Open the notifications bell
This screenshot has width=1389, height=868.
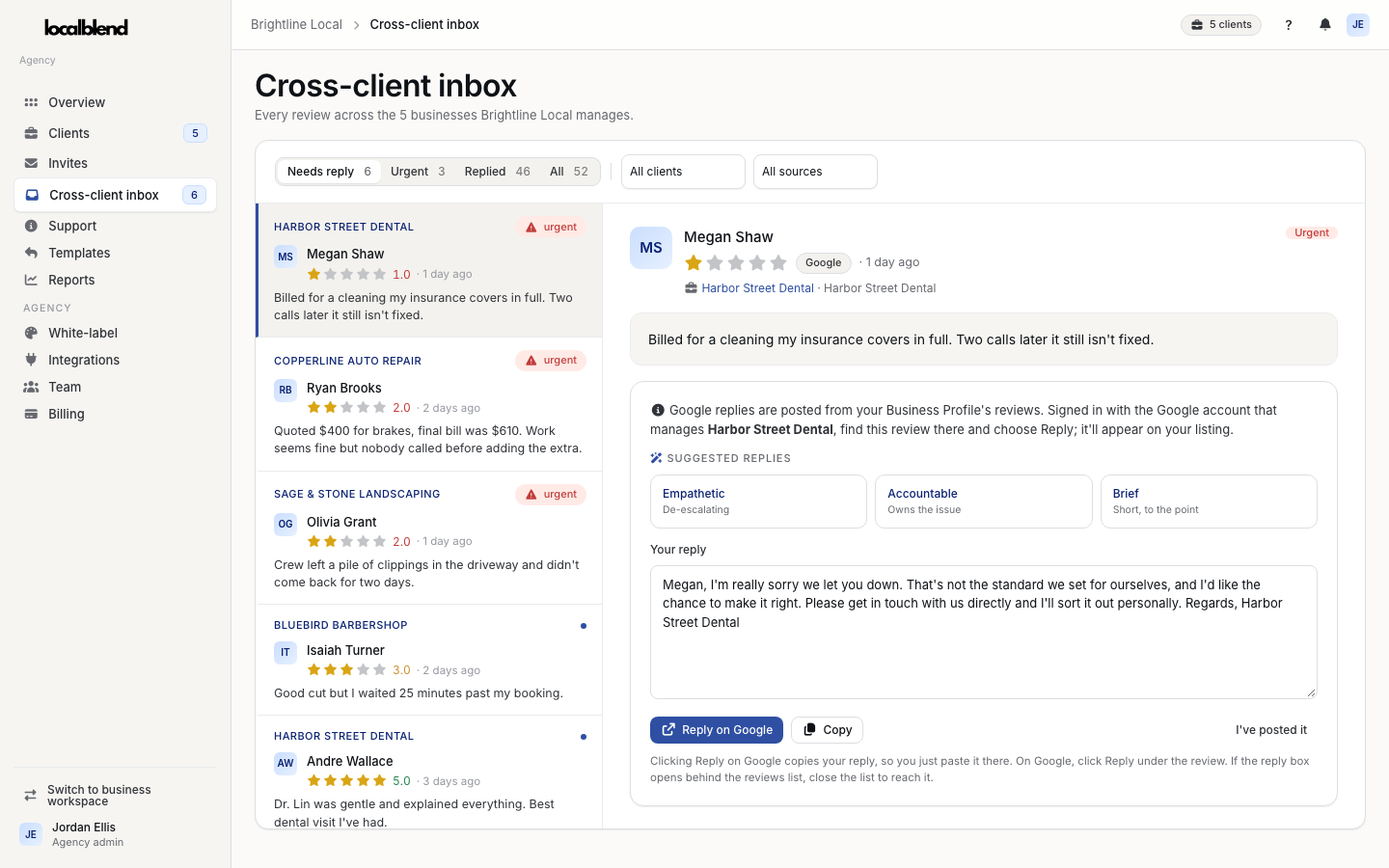click(1325, 25)
